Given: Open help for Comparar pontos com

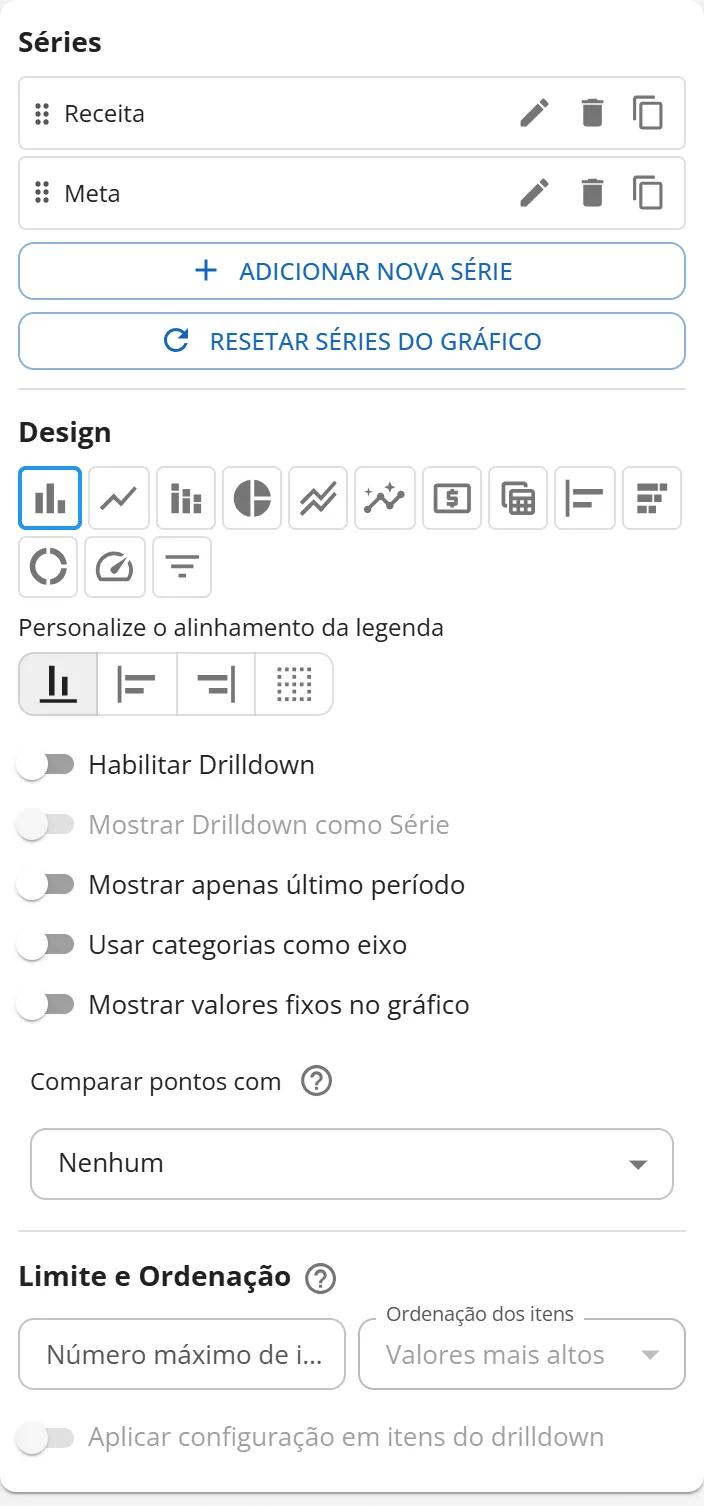Looking at the screenshot, I should [317, 1082].
